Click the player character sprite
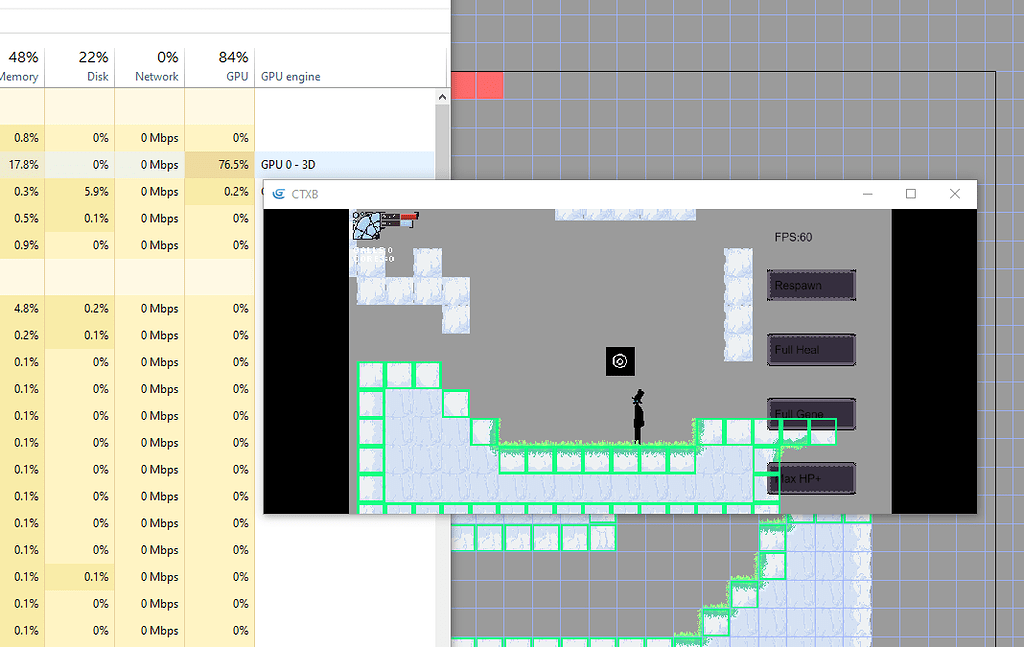The image size is (1024, 647). click(637, 415)
